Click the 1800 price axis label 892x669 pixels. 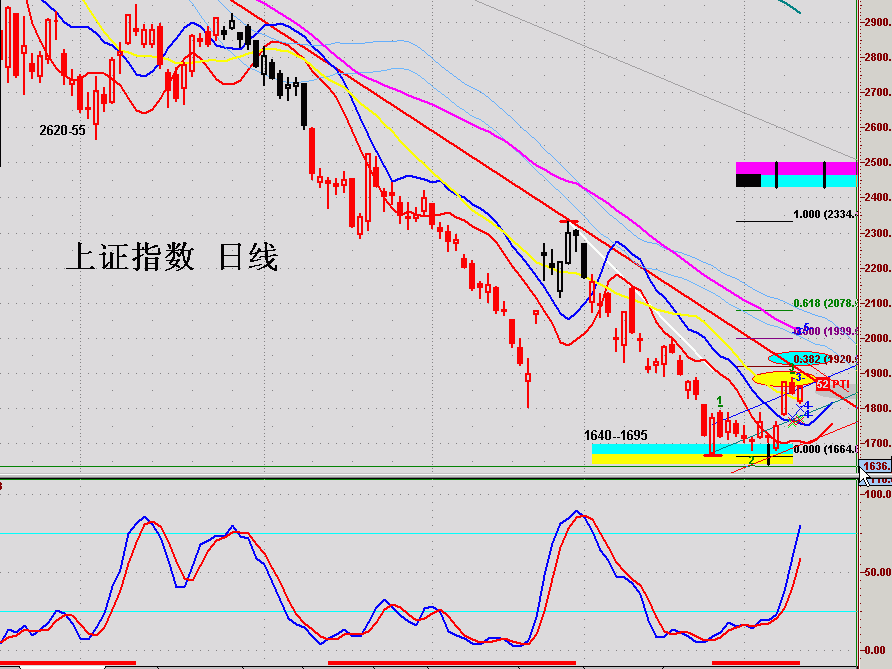(877, 408)
